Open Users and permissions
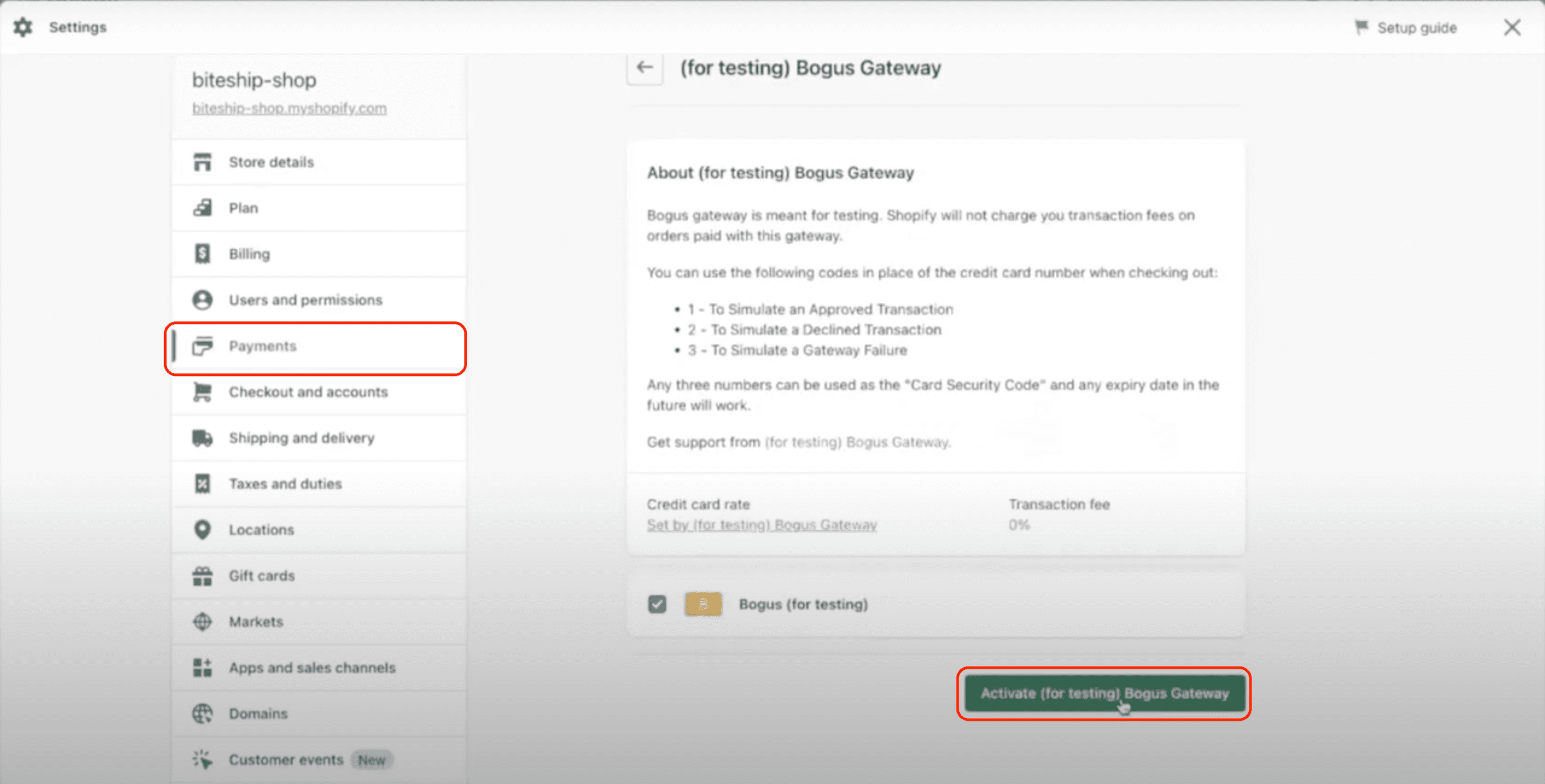 tap(319, 300)
